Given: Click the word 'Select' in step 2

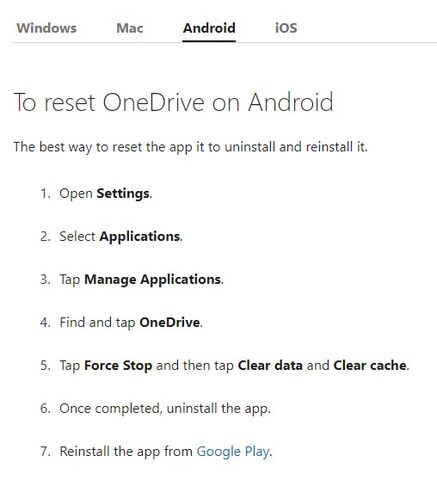Looking at the screenshot, I should tap(77, 237).
